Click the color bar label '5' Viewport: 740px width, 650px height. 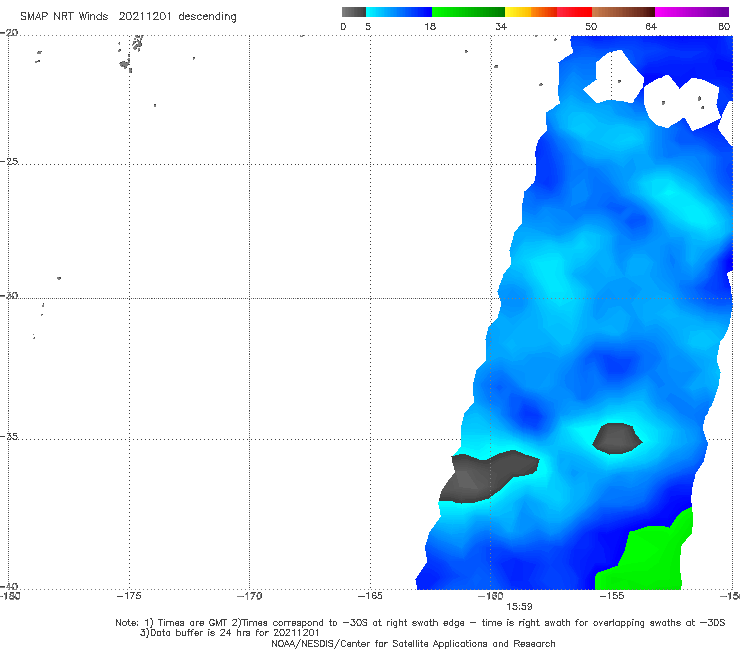click(368, 27)
